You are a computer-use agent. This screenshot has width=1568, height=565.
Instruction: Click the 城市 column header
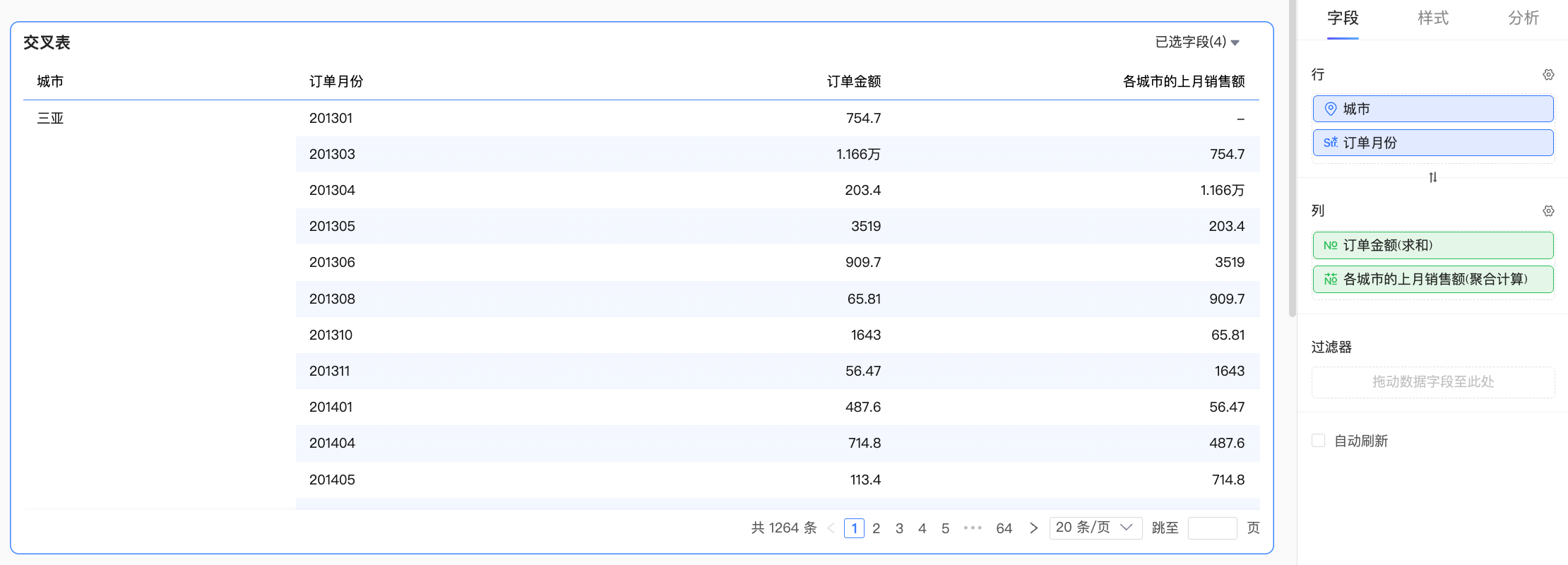click(50, 82)
